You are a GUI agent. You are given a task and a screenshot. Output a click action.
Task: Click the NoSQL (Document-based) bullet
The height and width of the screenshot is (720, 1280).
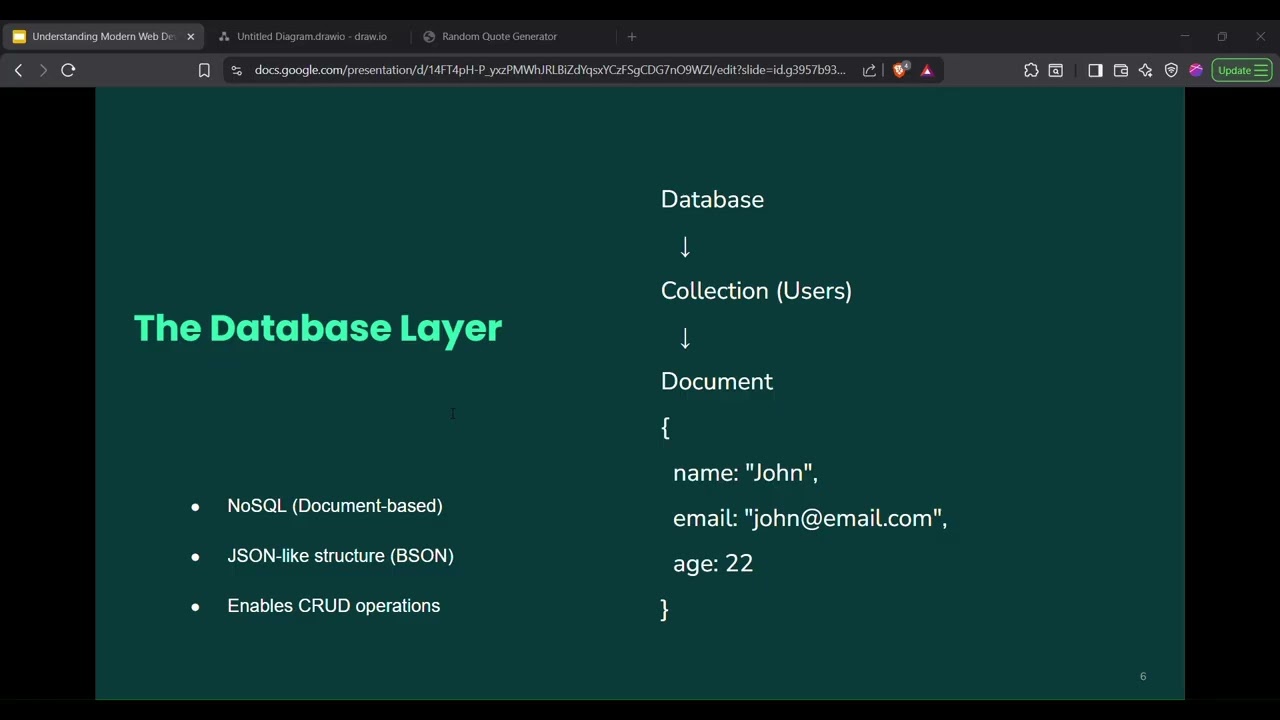click(x=335, y=506)
